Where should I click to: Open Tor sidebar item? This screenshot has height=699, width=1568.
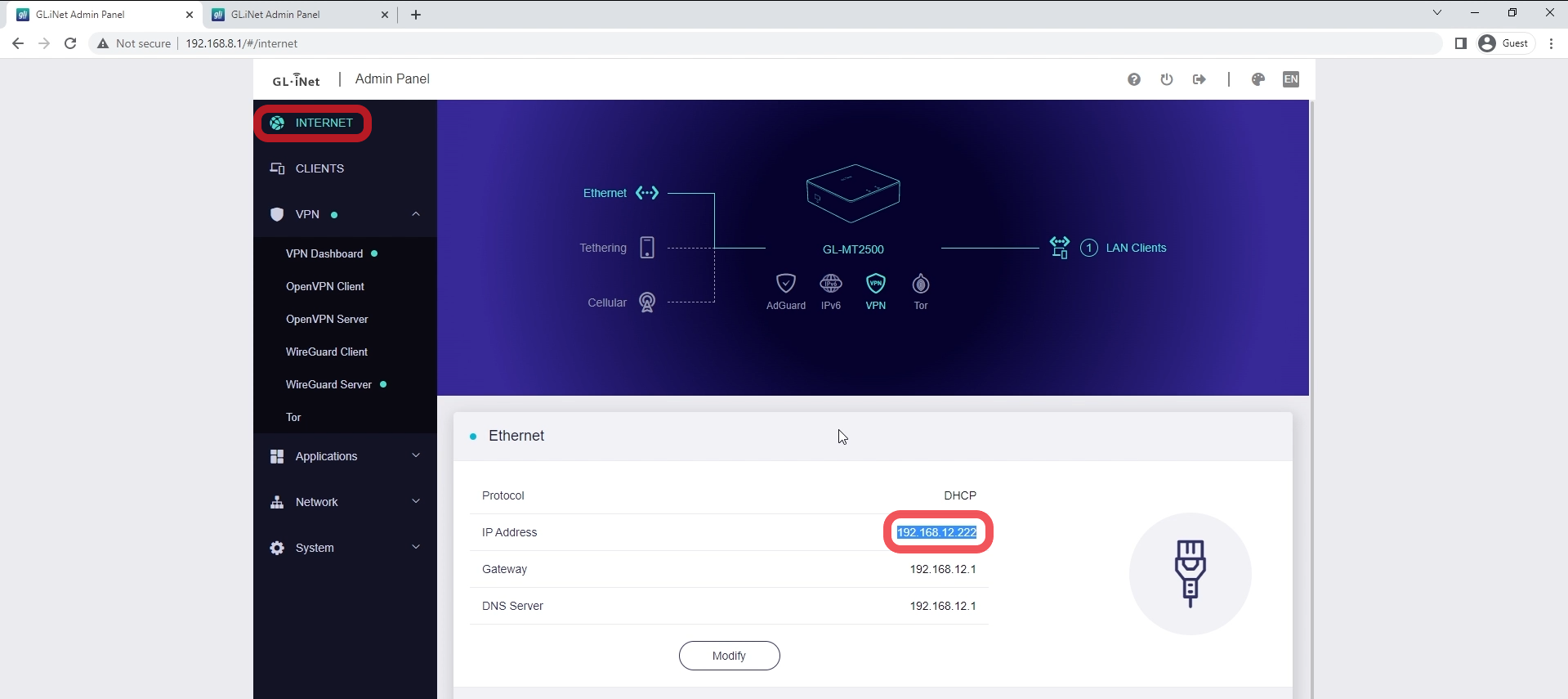pyautogui.click(x=345, y=417)
